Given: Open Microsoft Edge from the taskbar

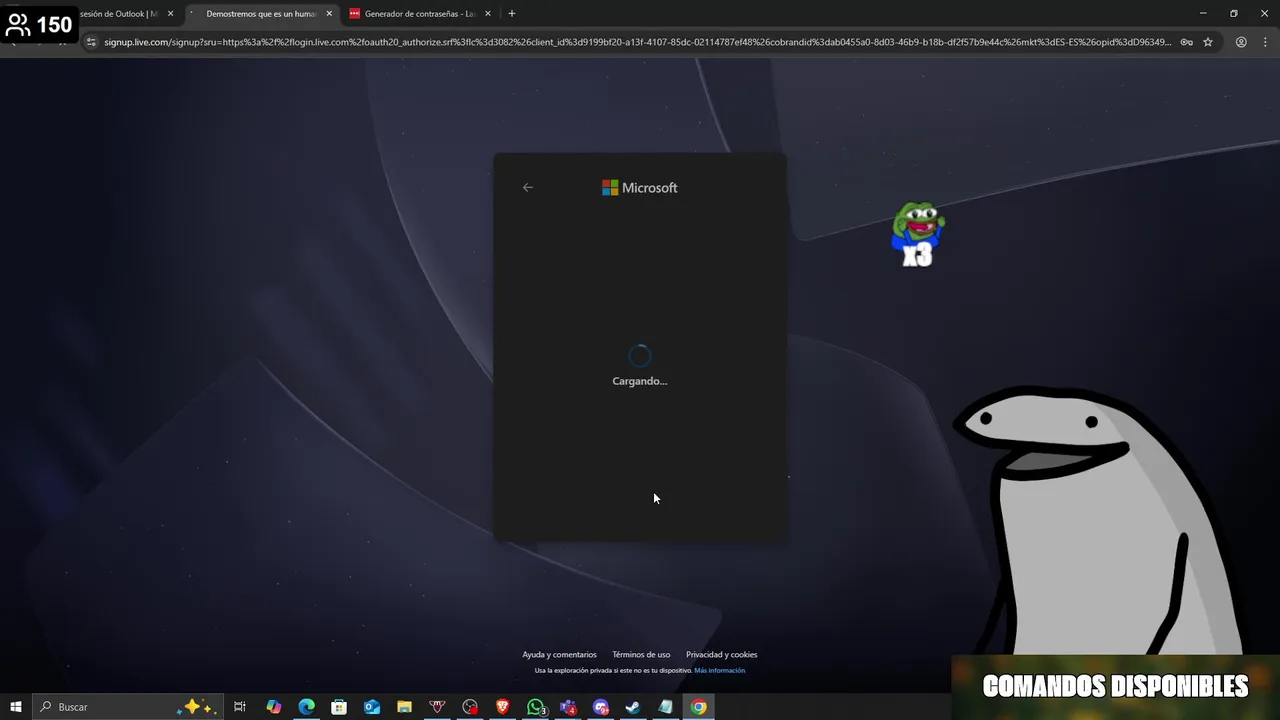Looking at the screenshot, I should coord(307,707).
